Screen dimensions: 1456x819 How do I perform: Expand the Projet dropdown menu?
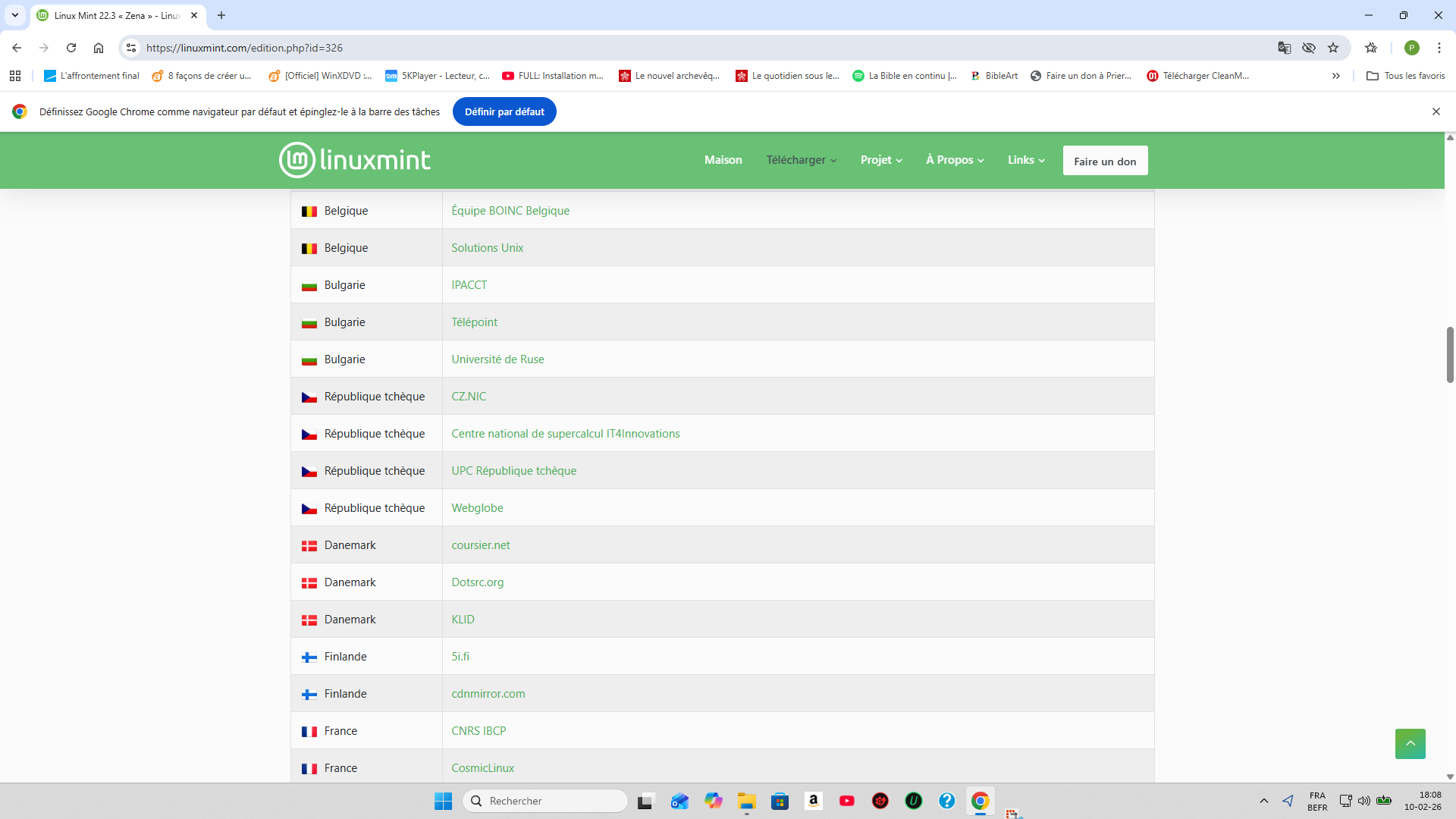881,160
